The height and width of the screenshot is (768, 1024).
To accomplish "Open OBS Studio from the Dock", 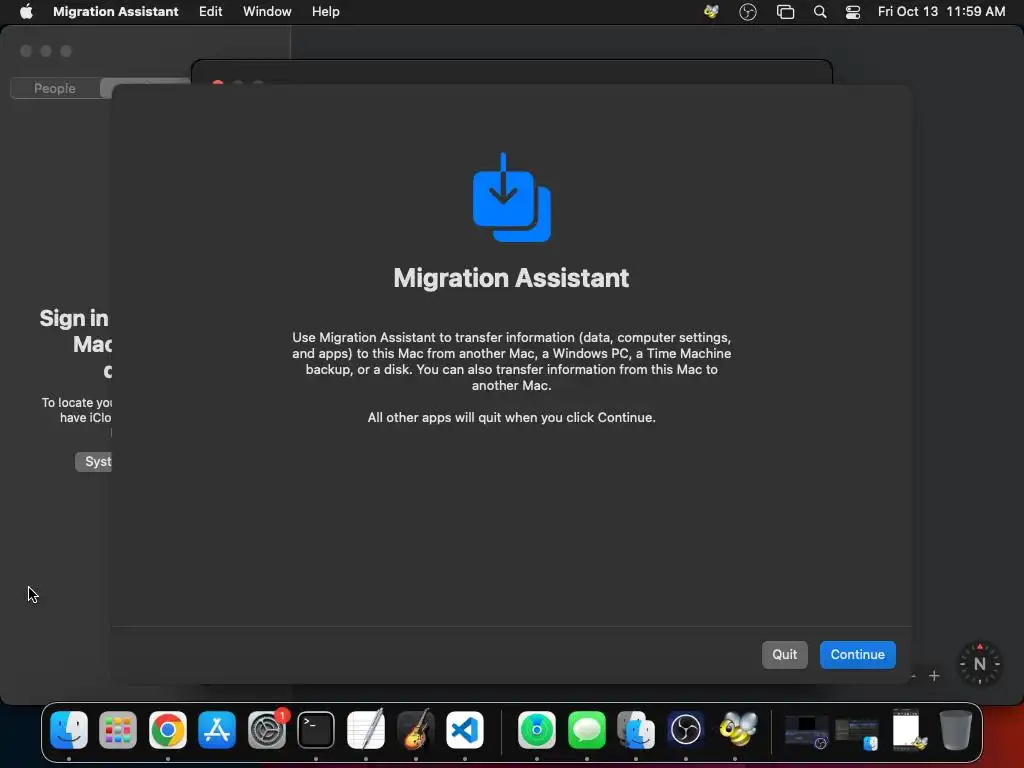I will tap(686, 729).
